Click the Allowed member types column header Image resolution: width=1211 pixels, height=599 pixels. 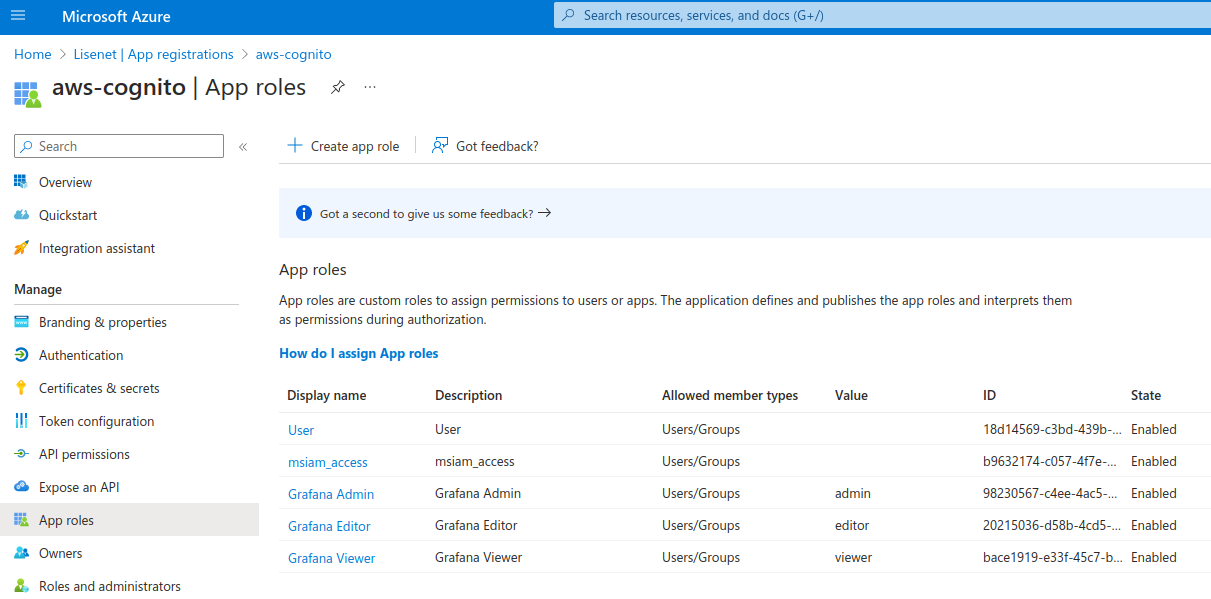tap(730, 395)
